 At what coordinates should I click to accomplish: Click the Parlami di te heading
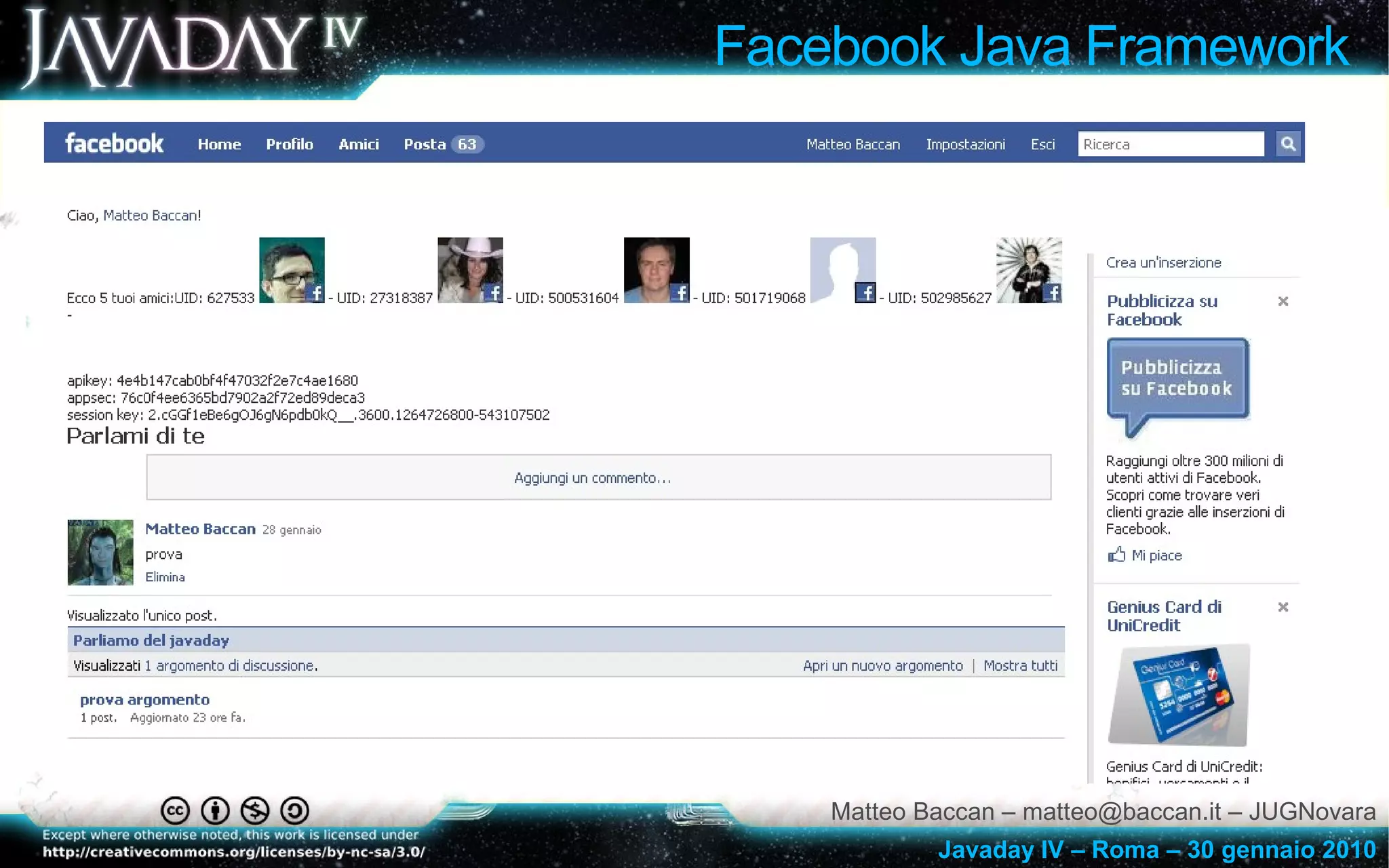(136, 436)
